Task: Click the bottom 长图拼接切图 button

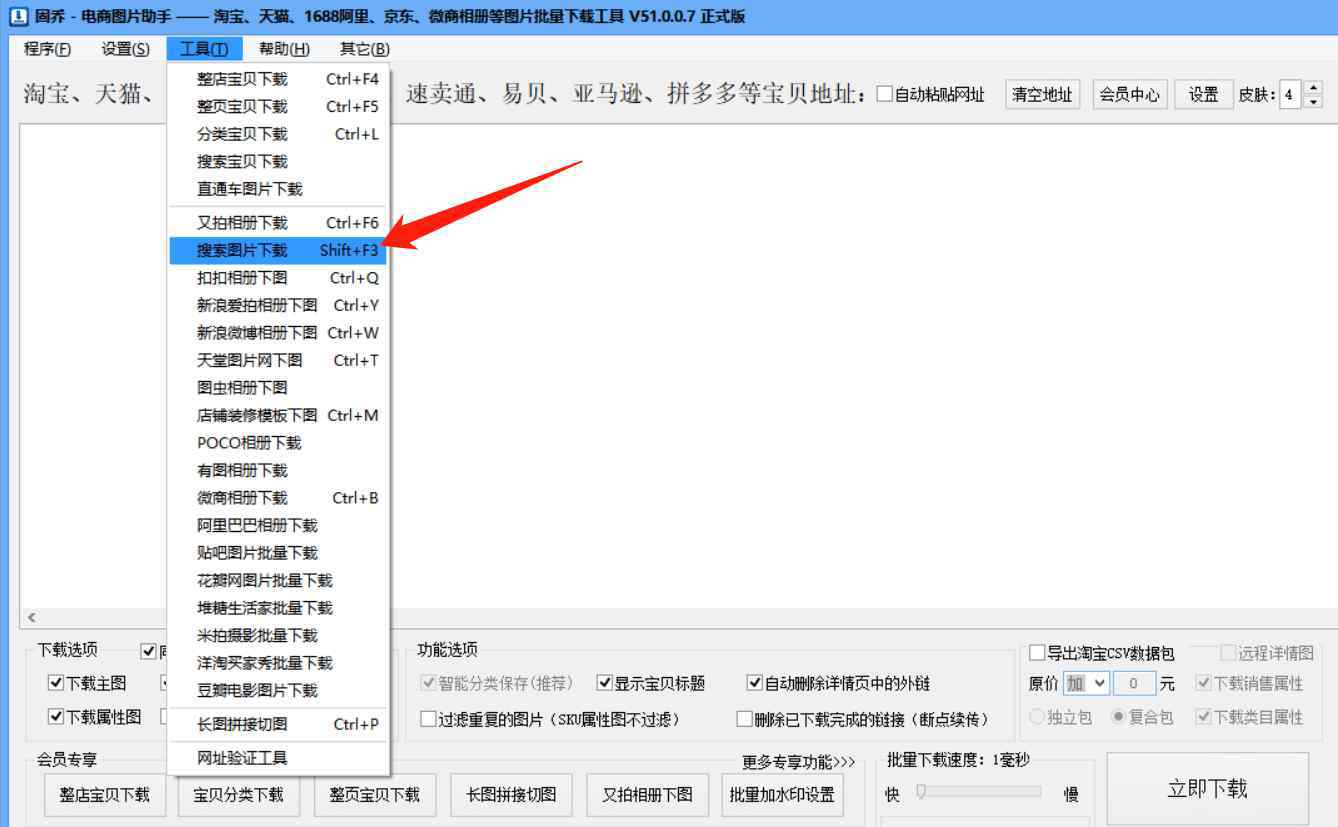Action: click(x=511, y=795)
